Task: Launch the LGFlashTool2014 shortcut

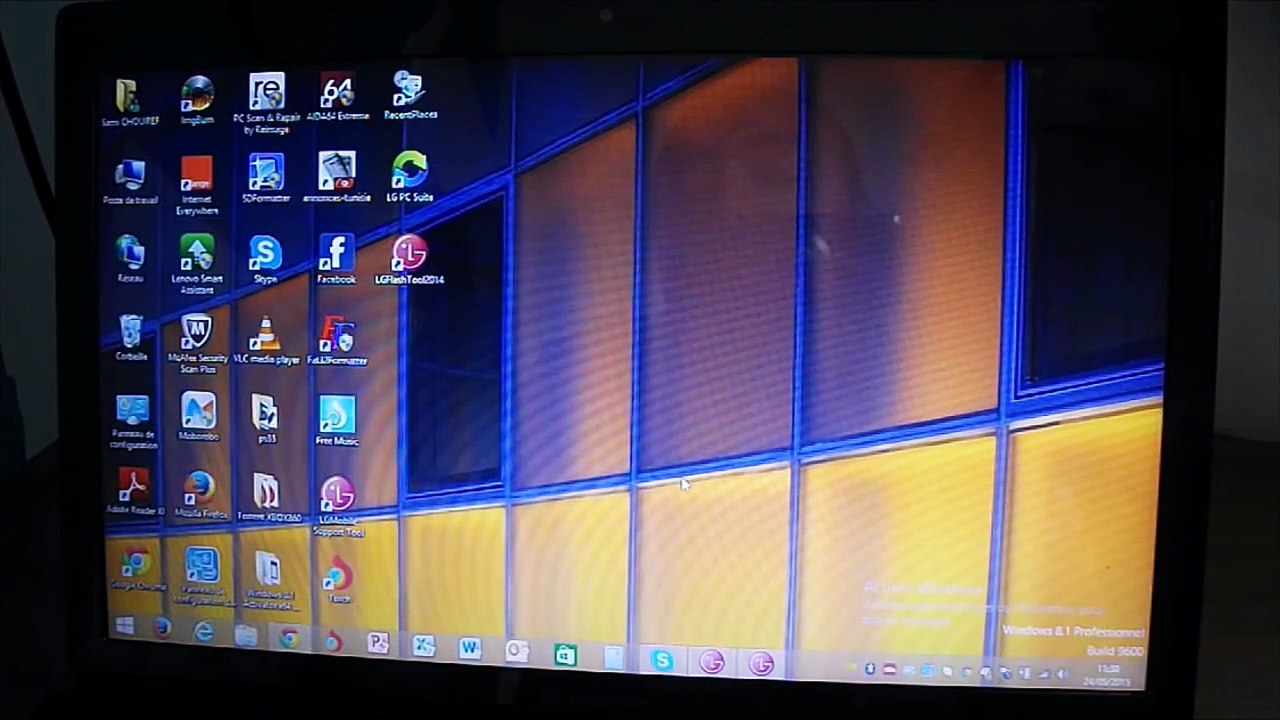Action: [x=409, y=260]
